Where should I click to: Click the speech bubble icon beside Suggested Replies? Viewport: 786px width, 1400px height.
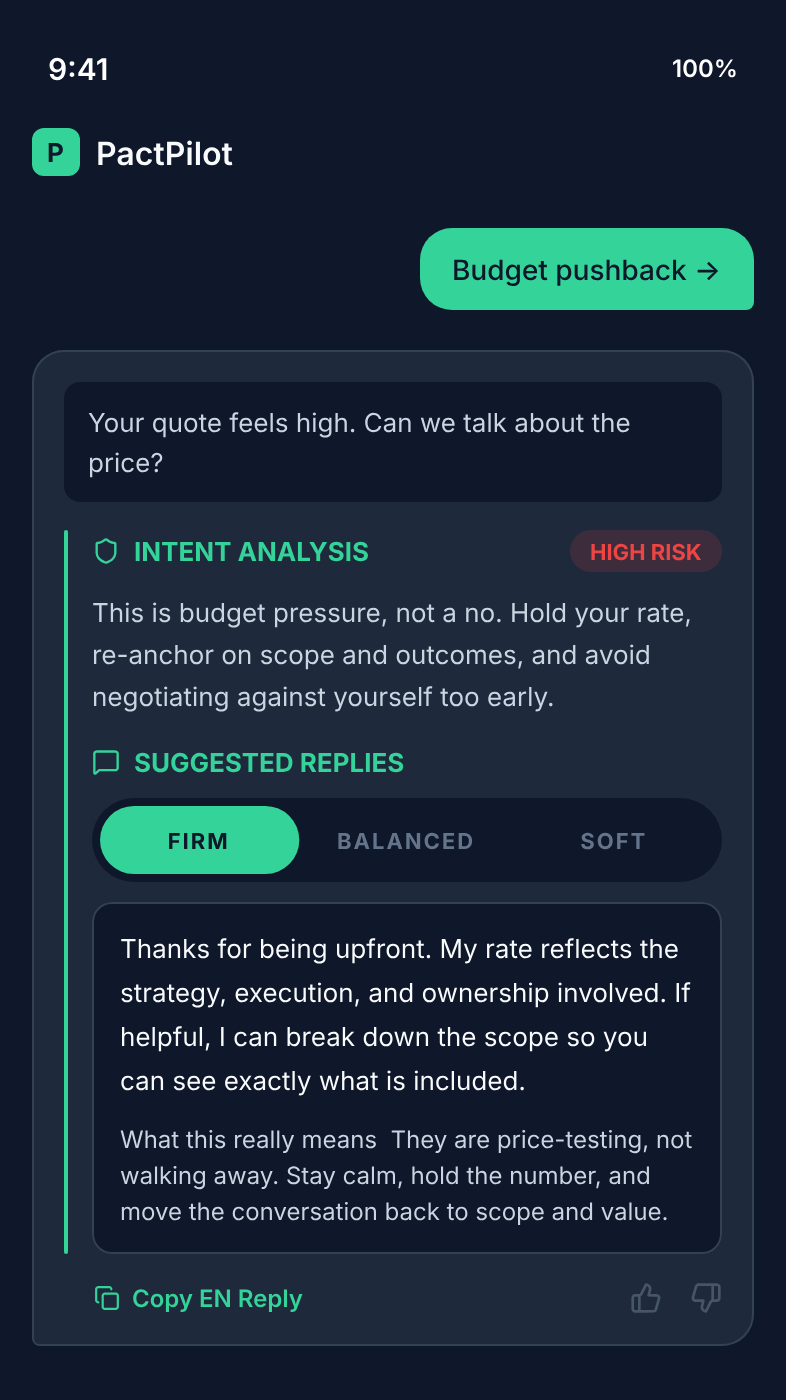[105, 762]
